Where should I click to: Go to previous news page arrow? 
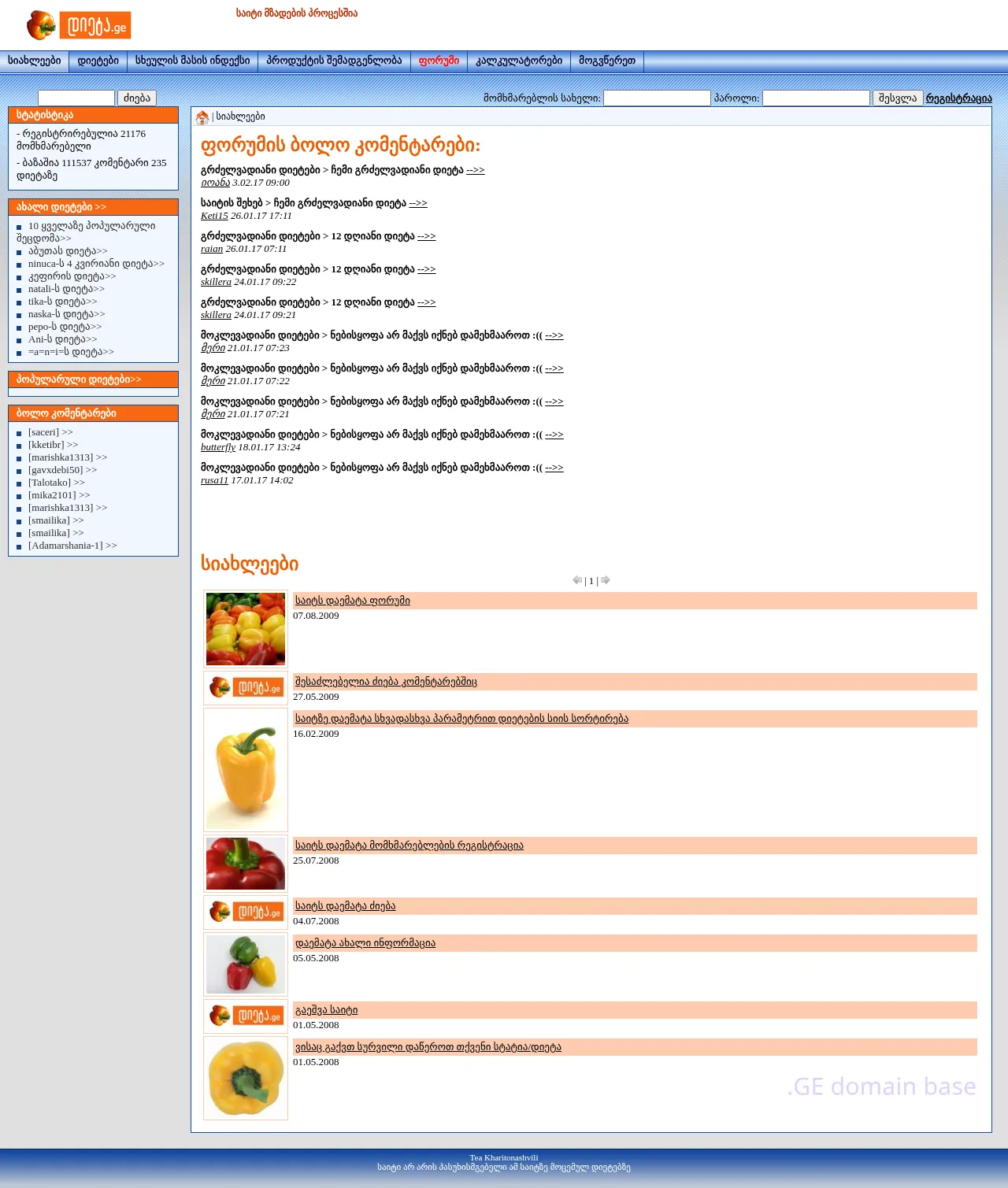[x=577, y=580]
